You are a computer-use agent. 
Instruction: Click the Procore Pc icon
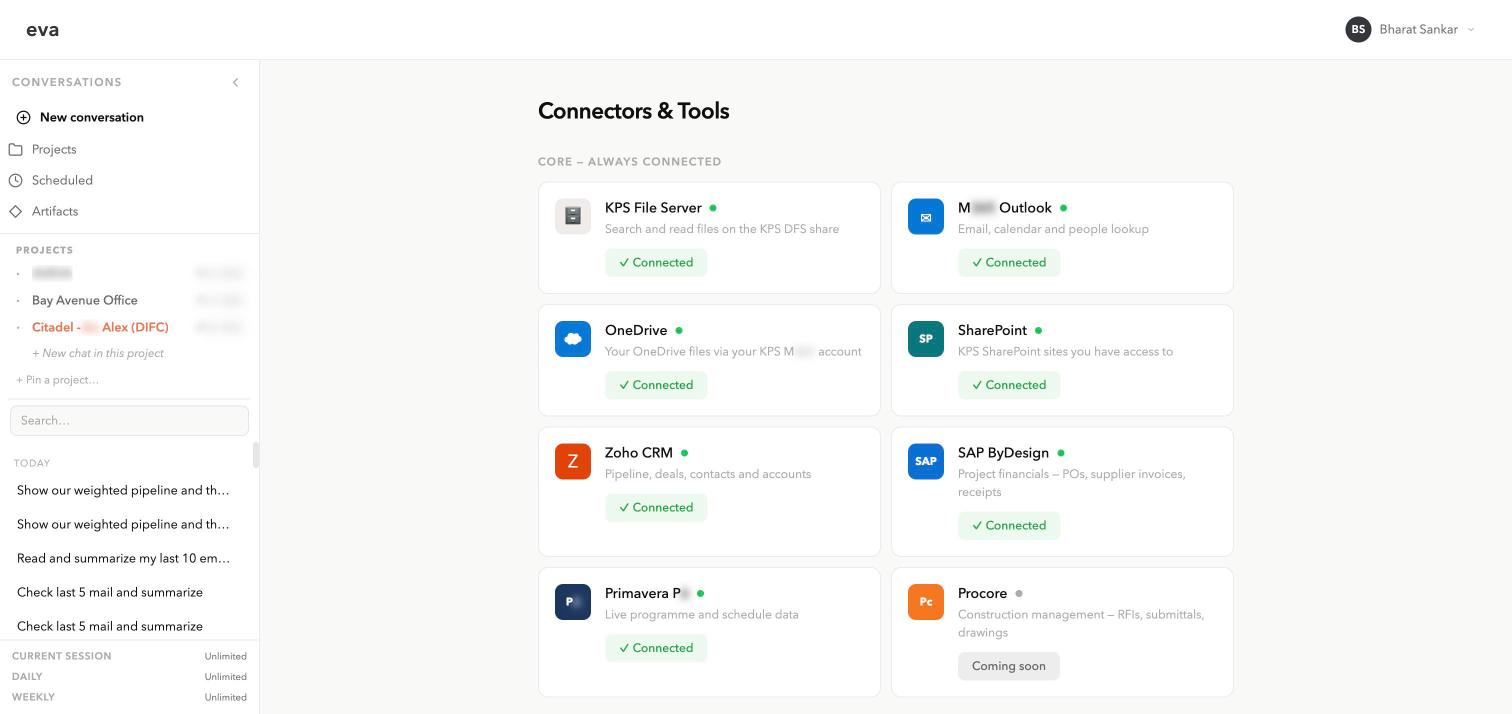point(926,602)
